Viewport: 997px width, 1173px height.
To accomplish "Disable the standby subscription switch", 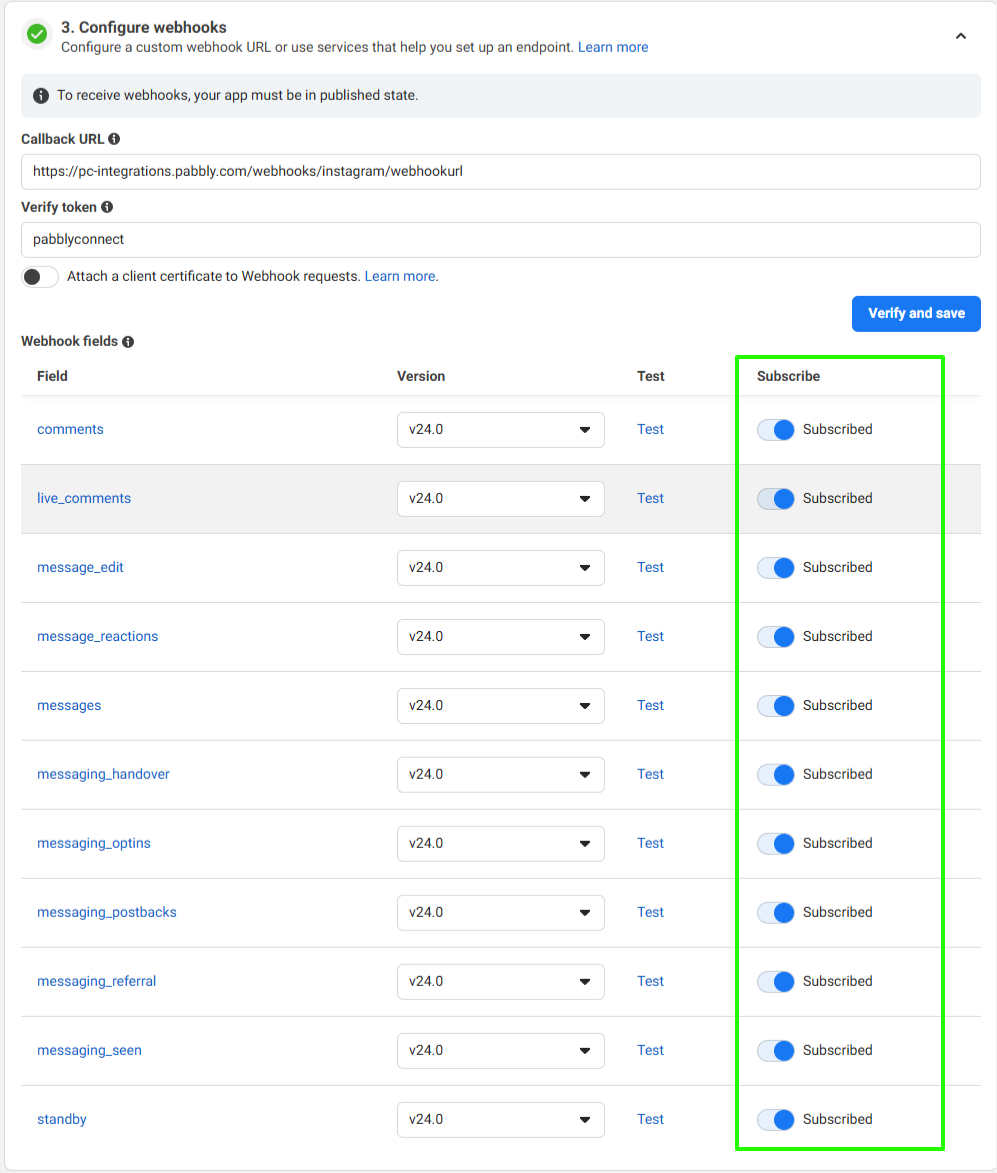I will coord(776,1119).
